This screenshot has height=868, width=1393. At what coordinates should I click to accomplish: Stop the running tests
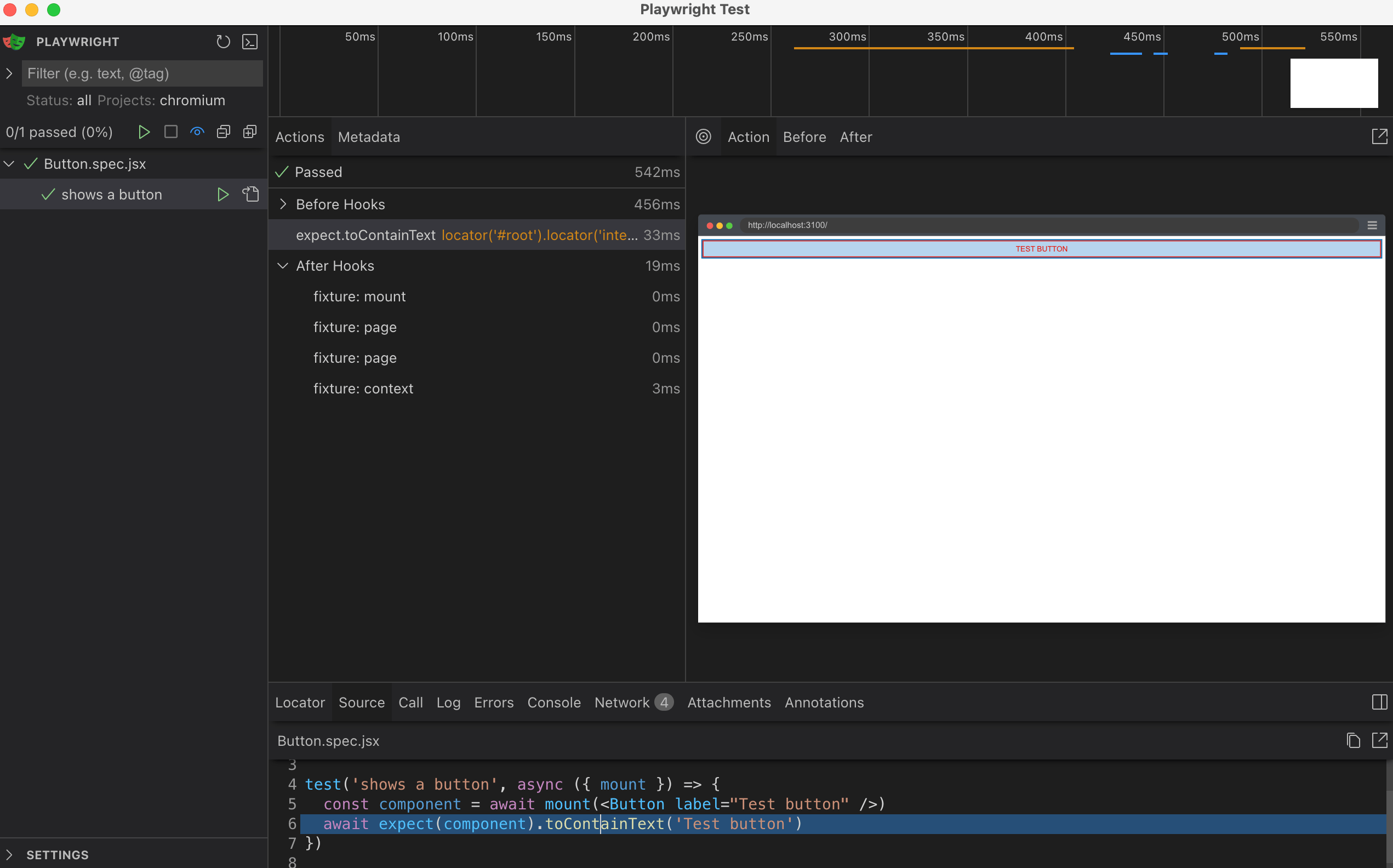pos(170,132)
